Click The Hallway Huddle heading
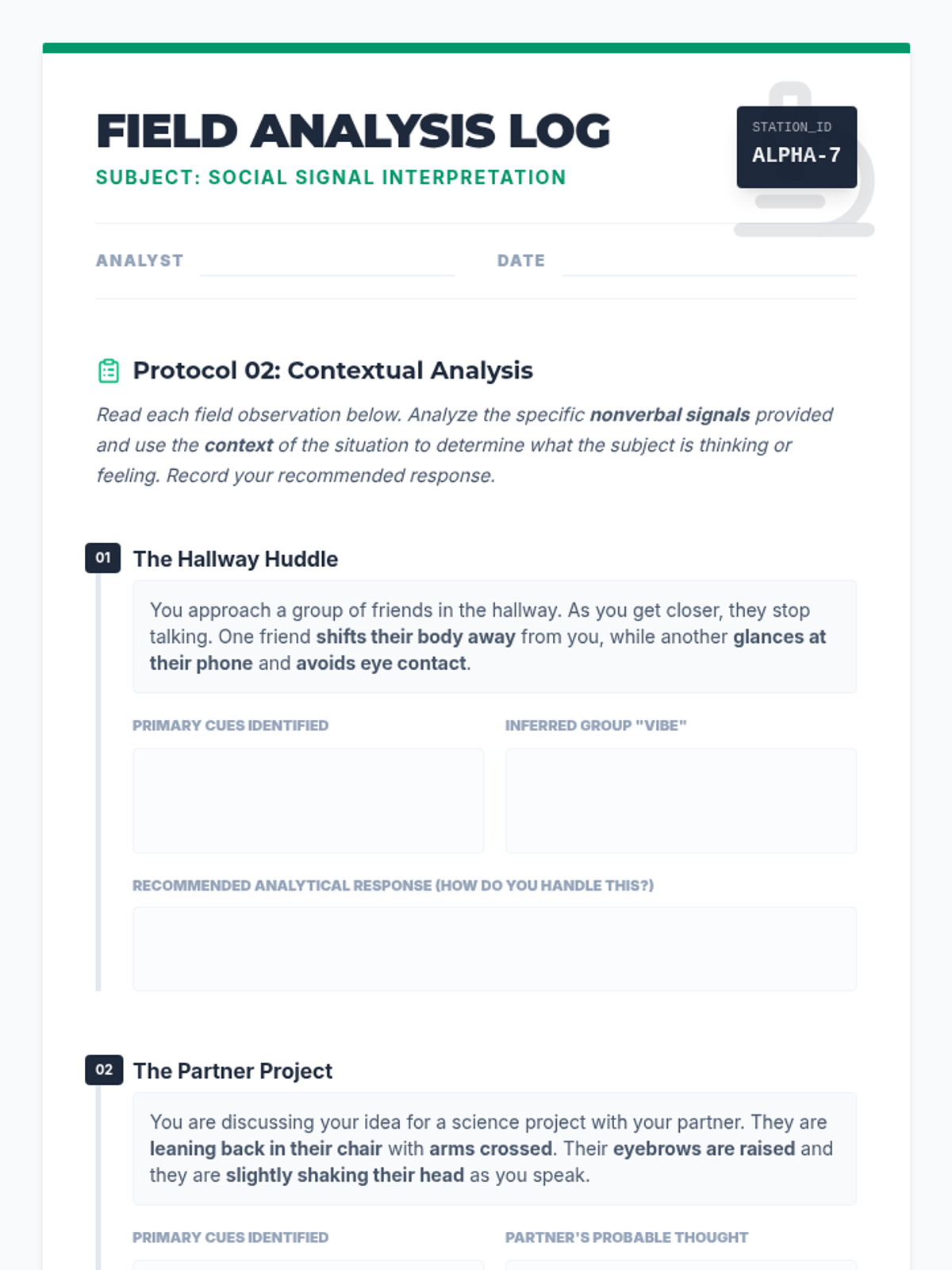The height and width of the screenshot is (1270, 952). pos(236,559)
